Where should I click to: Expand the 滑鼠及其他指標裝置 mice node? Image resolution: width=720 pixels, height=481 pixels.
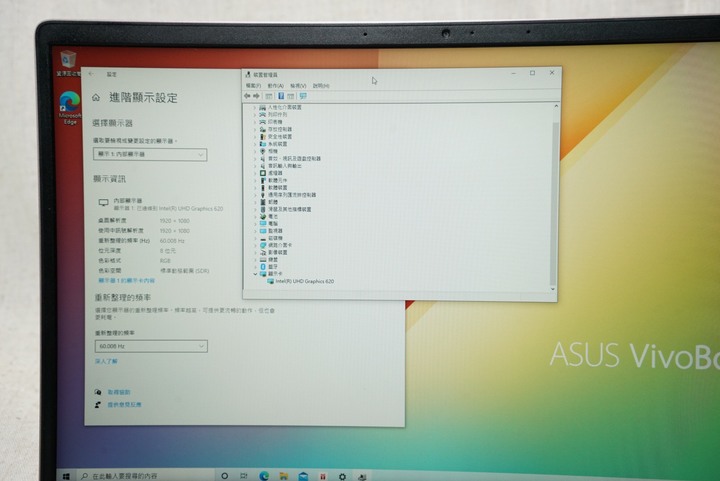[255, 209]
